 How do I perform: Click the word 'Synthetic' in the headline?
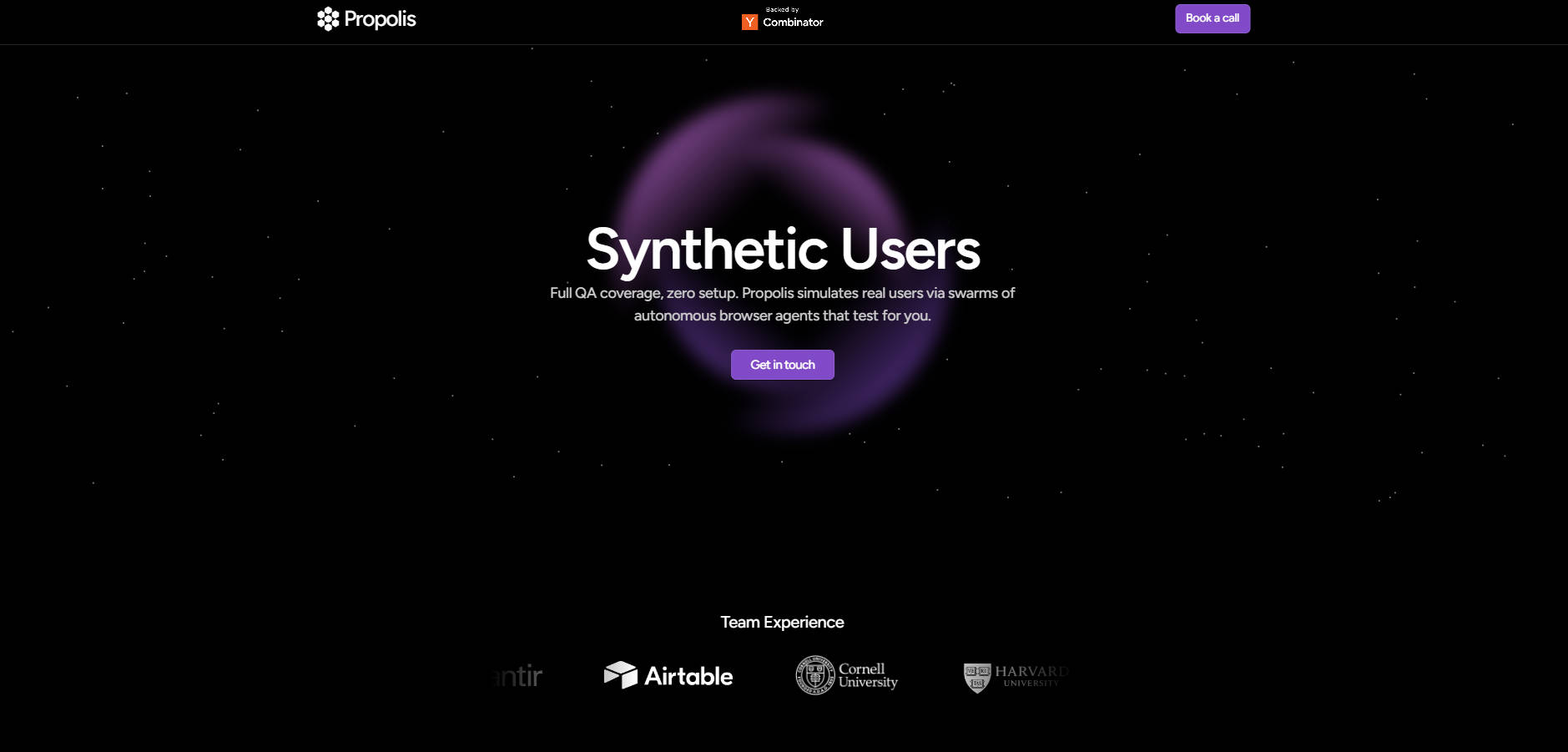pyautogui.click(x=706, y=250)
